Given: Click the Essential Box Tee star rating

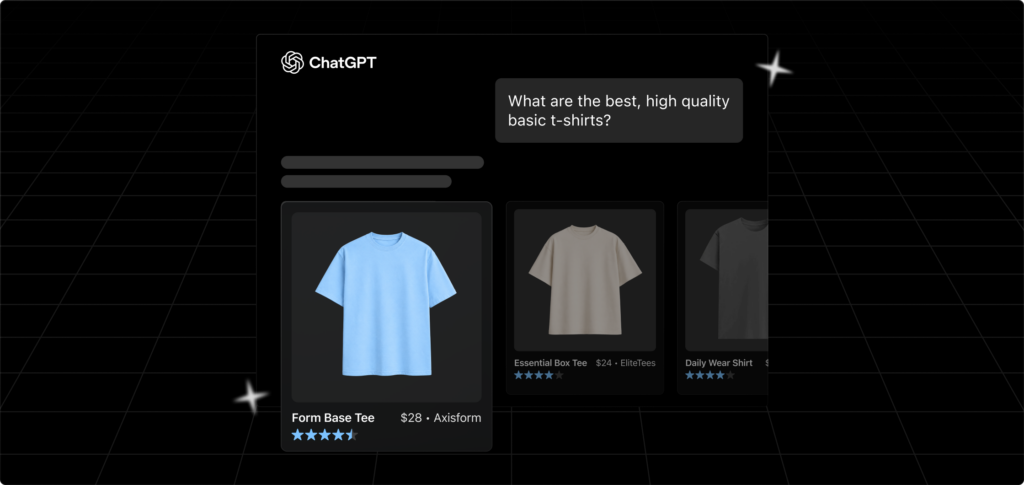Looking at the screenshot, I should coord(539,375).
